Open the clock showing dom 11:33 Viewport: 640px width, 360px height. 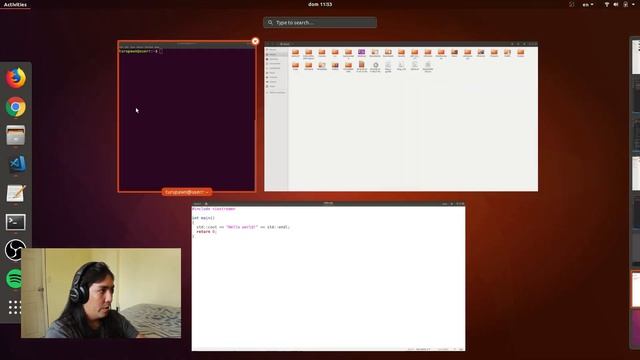320,4
